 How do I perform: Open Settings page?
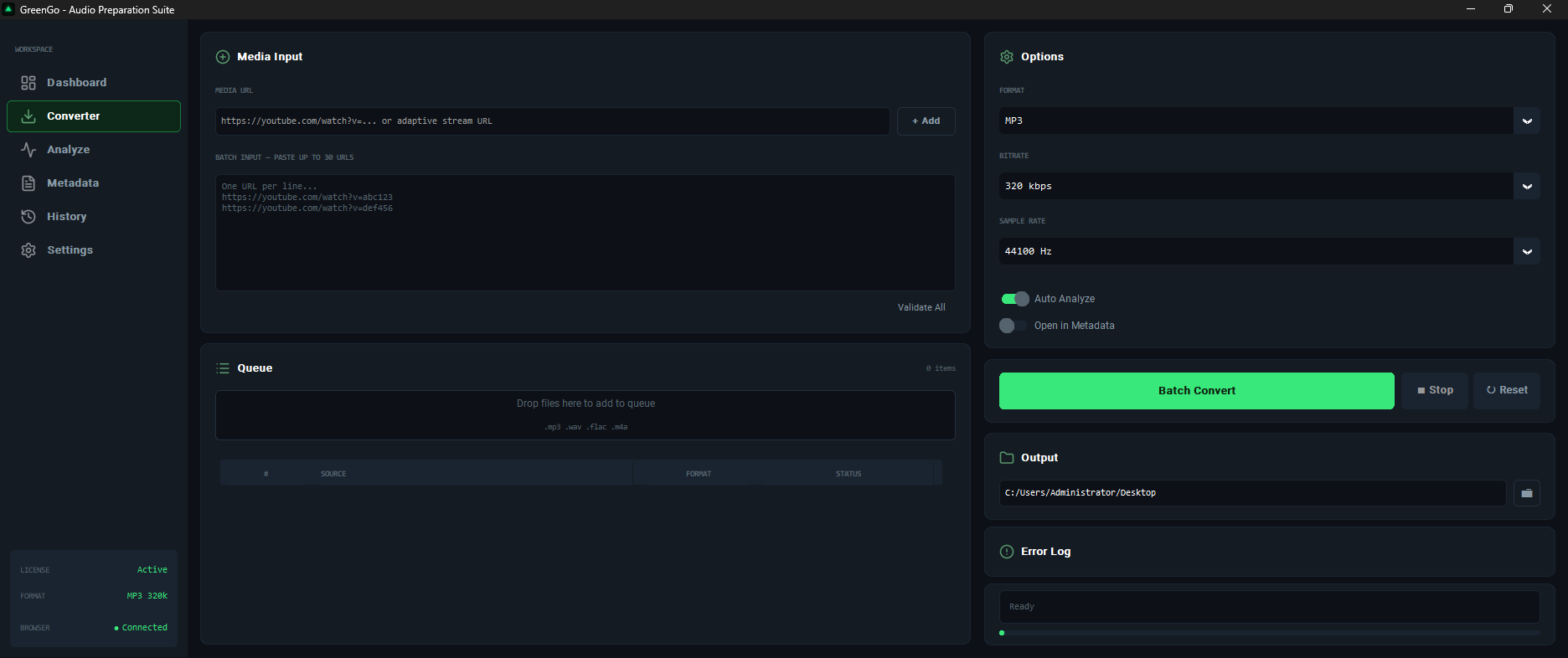click(x=94, y=250)
